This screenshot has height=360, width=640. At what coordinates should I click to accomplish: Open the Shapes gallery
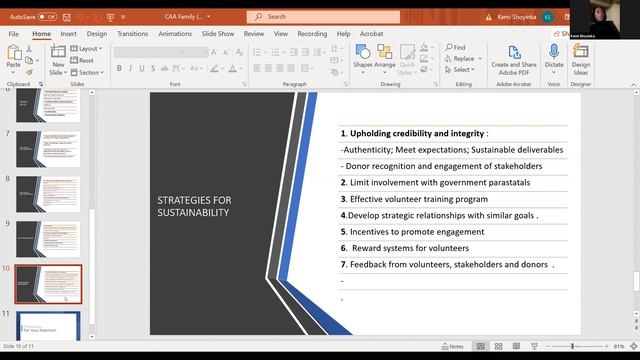363,59
